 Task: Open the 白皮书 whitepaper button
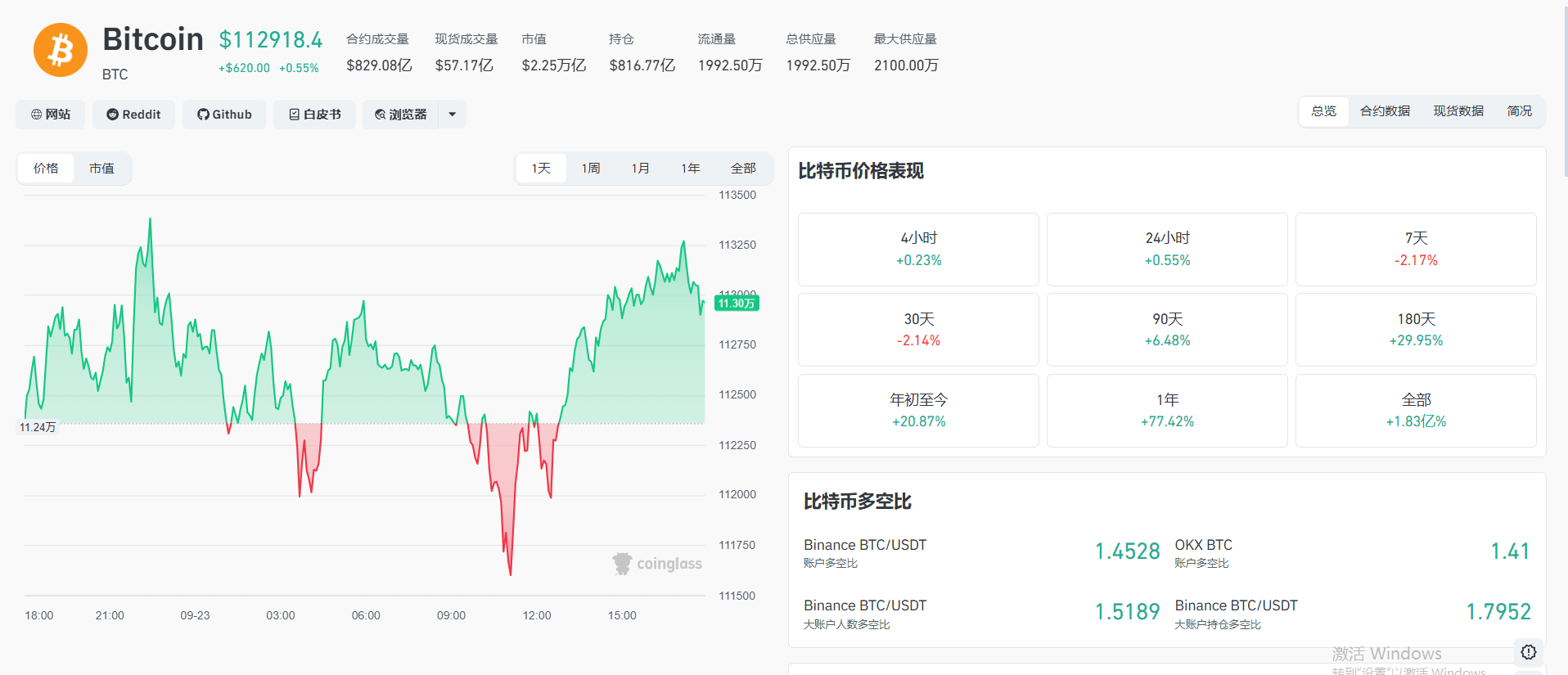point(314,115)
